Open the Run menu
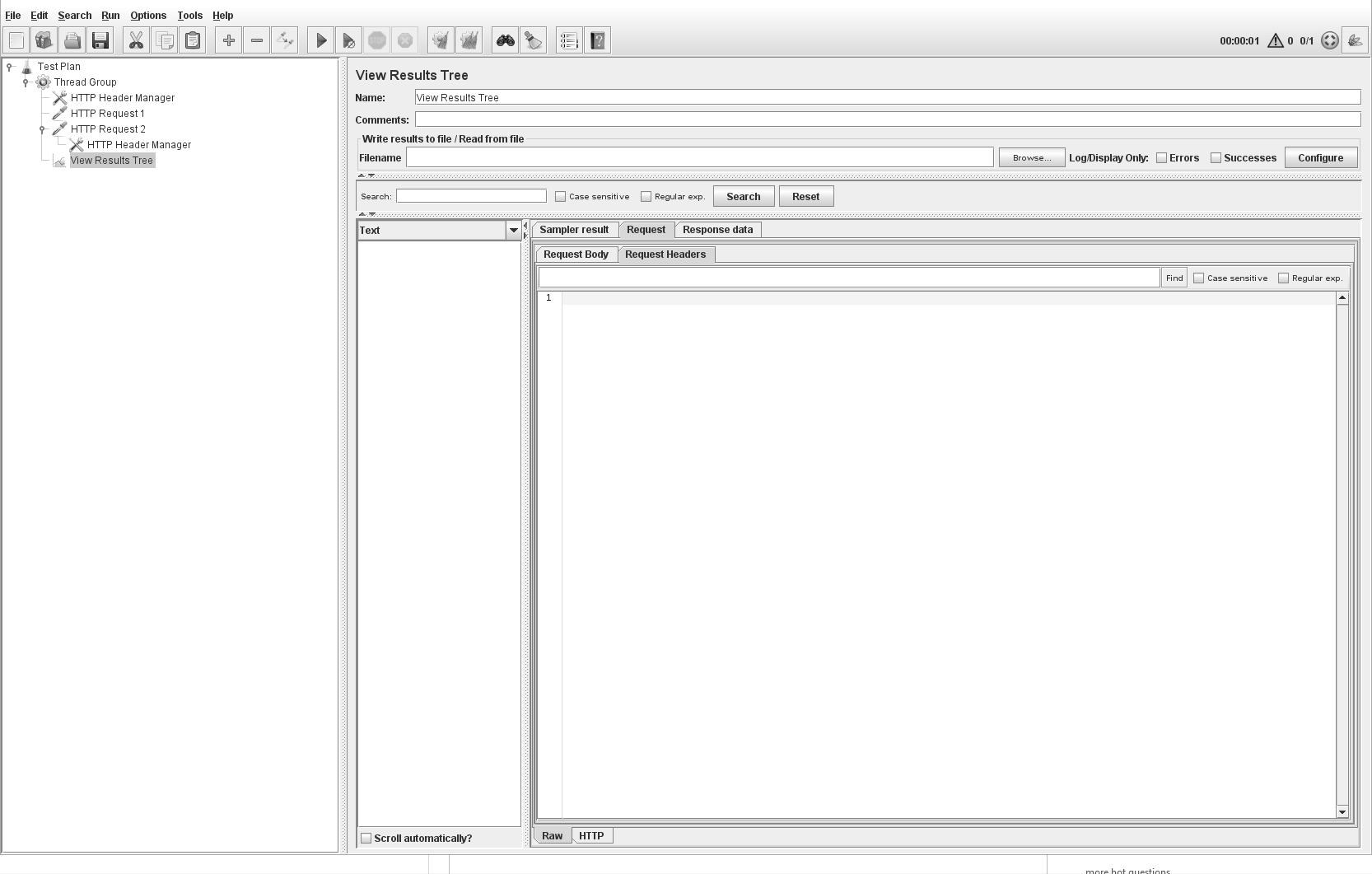1372x874 pixels. [x=110, y=16]
